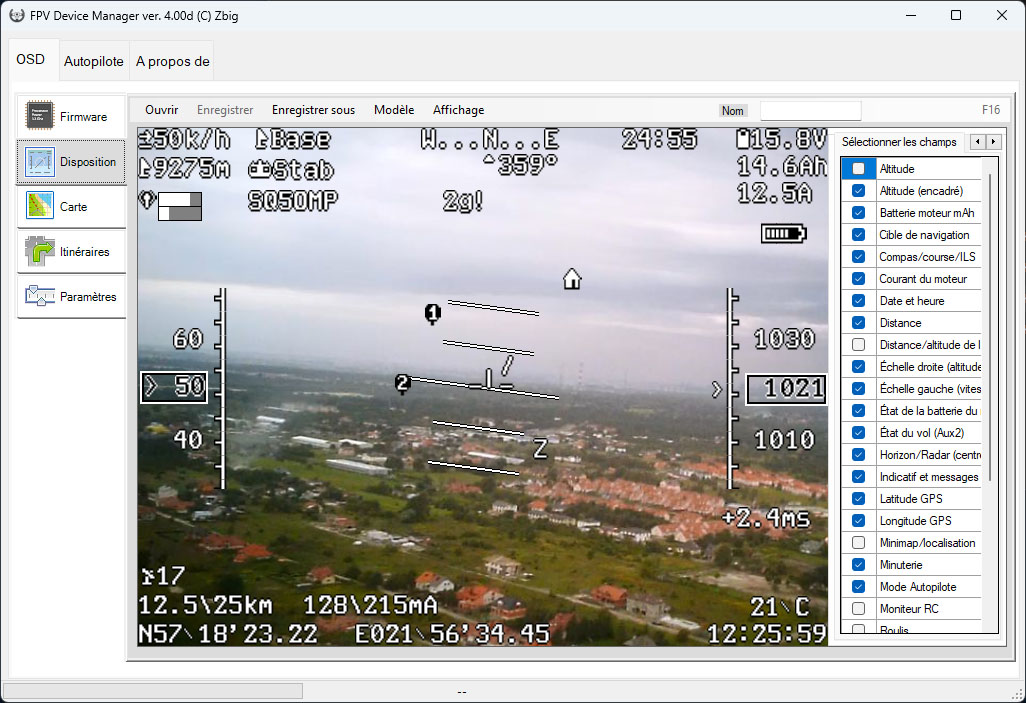Uncheck the Date et heure field
The image size is (1026, 703).
(858, 300)
